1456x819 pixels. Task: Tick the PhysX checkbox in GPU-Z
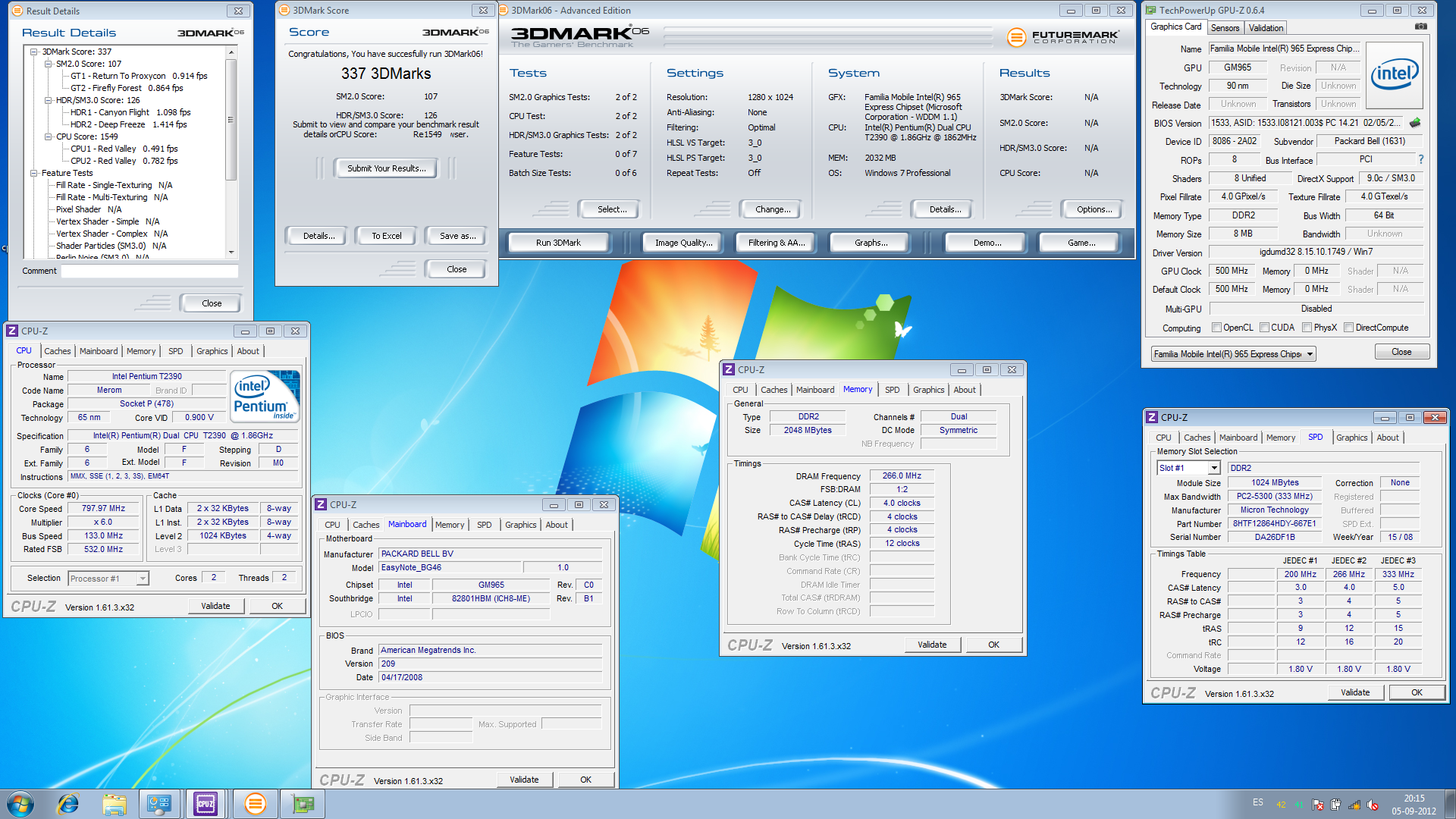(1307, 328)
